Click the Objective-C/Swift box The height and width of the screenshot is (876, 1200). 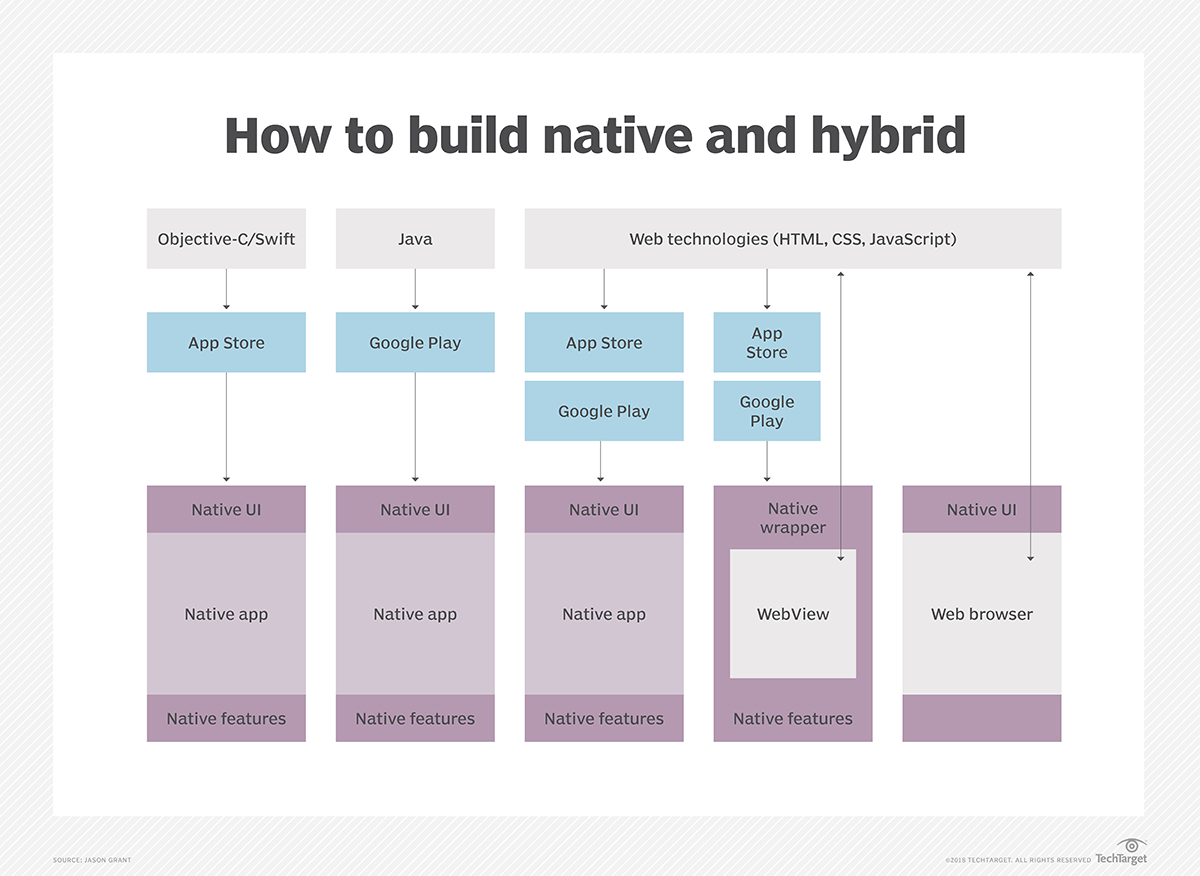[x=226, y=239]
